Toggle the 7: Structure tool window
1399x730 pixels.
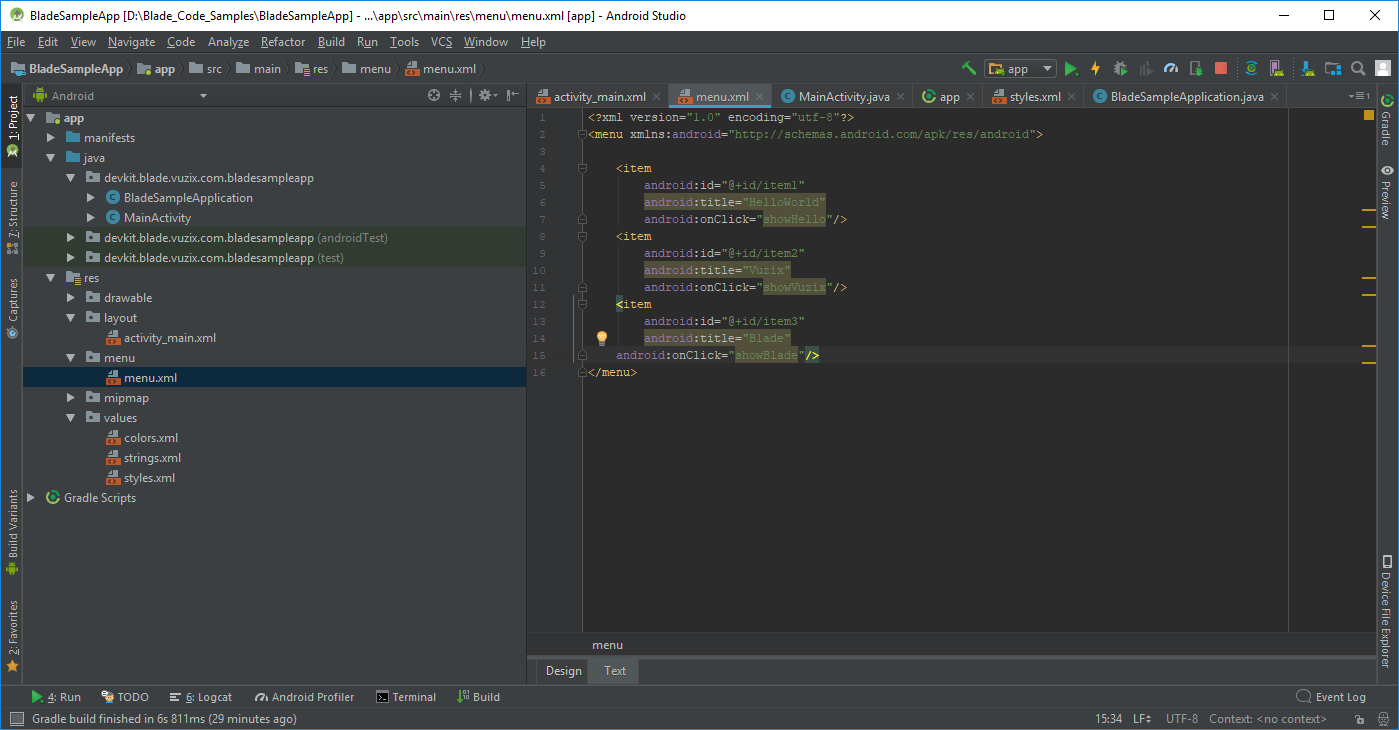12,216
